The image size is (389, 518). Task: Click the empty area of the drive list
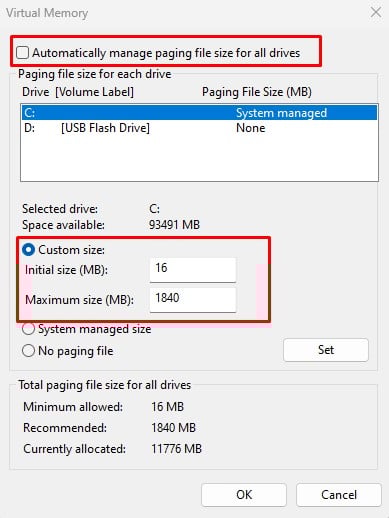[199, 158]
